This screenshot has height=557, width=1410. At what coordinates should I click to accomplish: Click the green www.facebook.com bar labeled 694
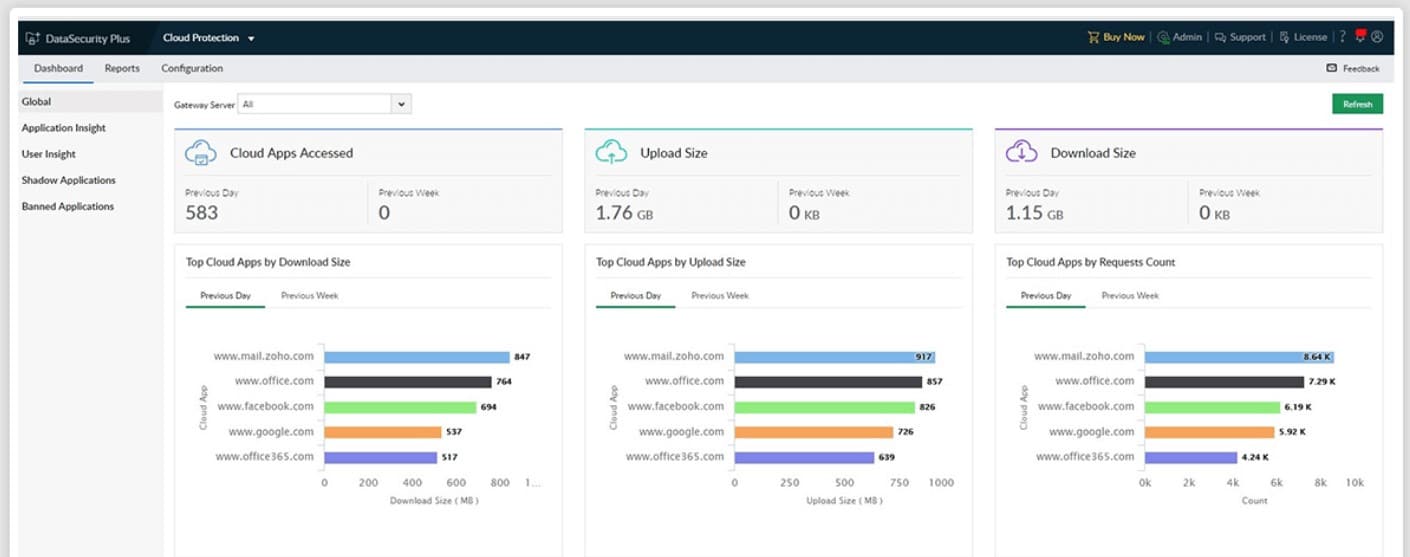tap(401, 407)
